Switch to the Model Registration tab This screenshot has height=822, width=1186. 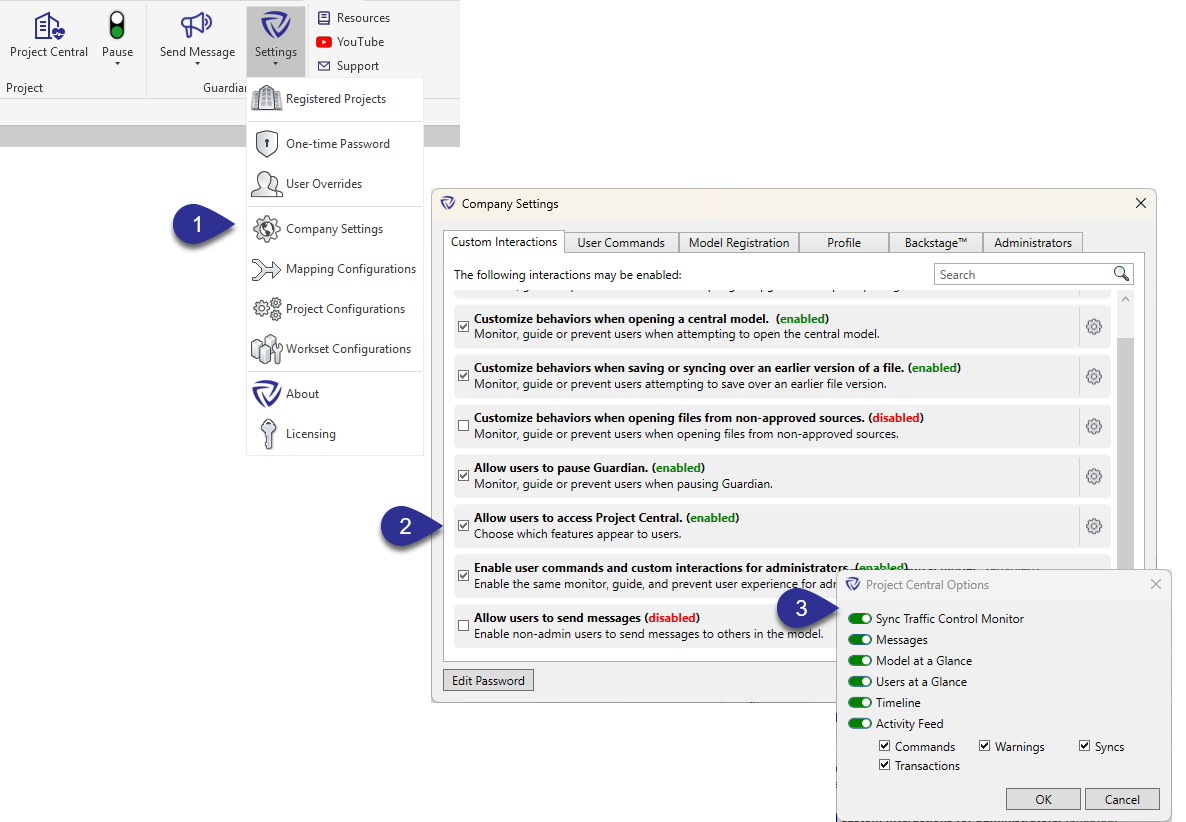[x=738, y=243]
